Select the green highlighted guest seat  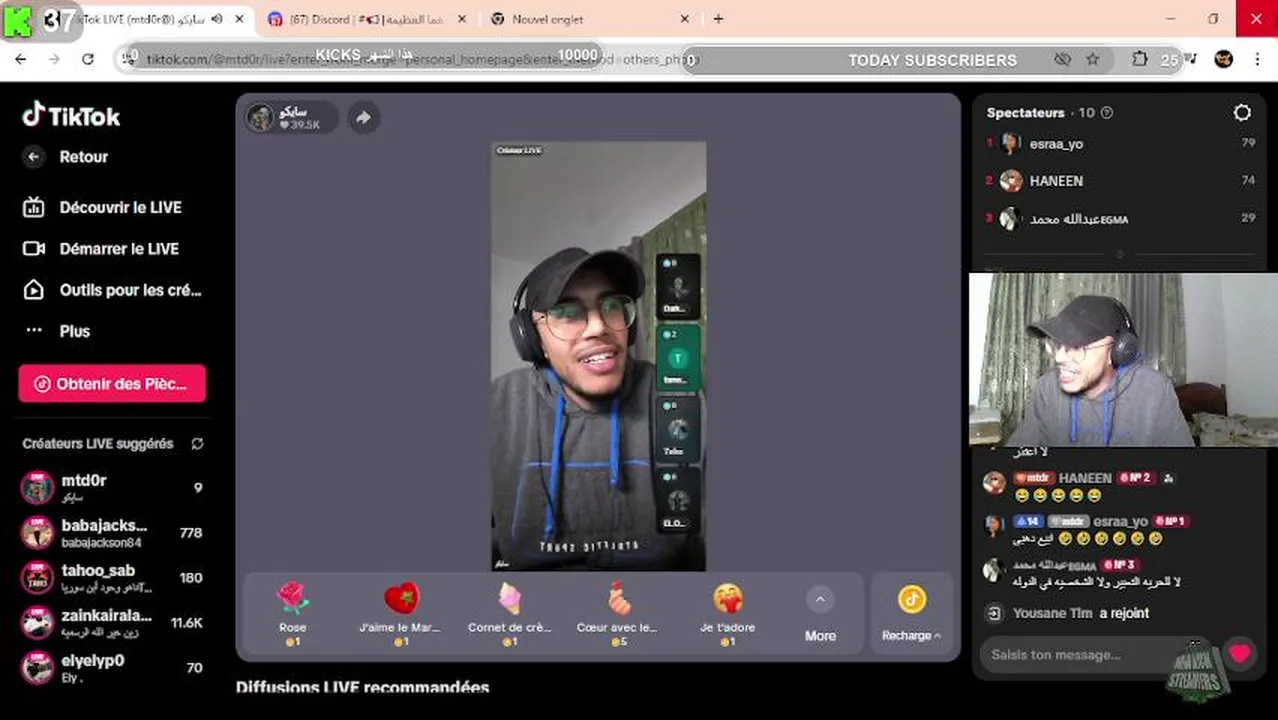pos(678,358)
